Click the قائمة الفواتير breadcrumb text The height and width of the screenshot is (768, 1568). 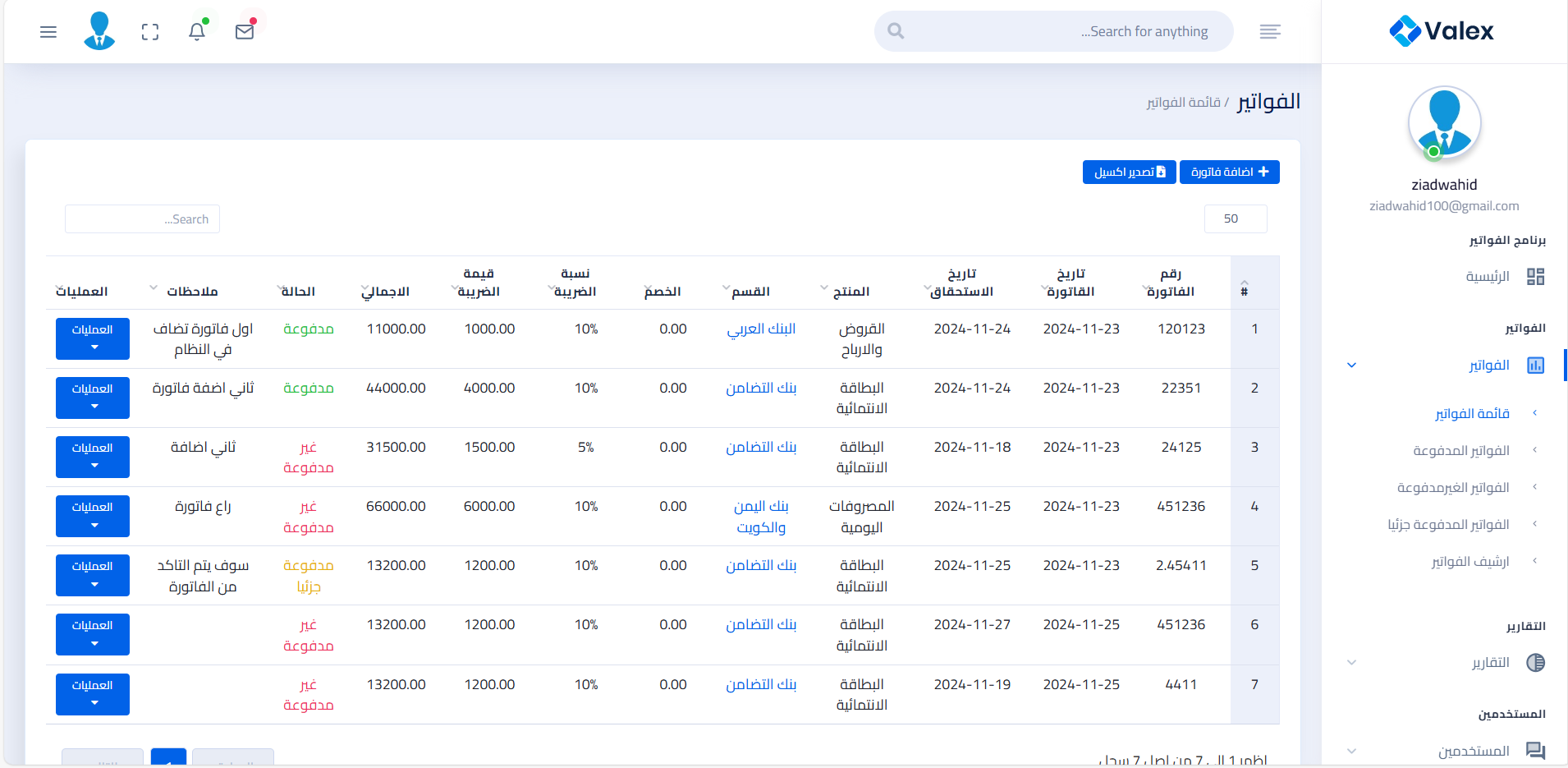(1183, 103)
